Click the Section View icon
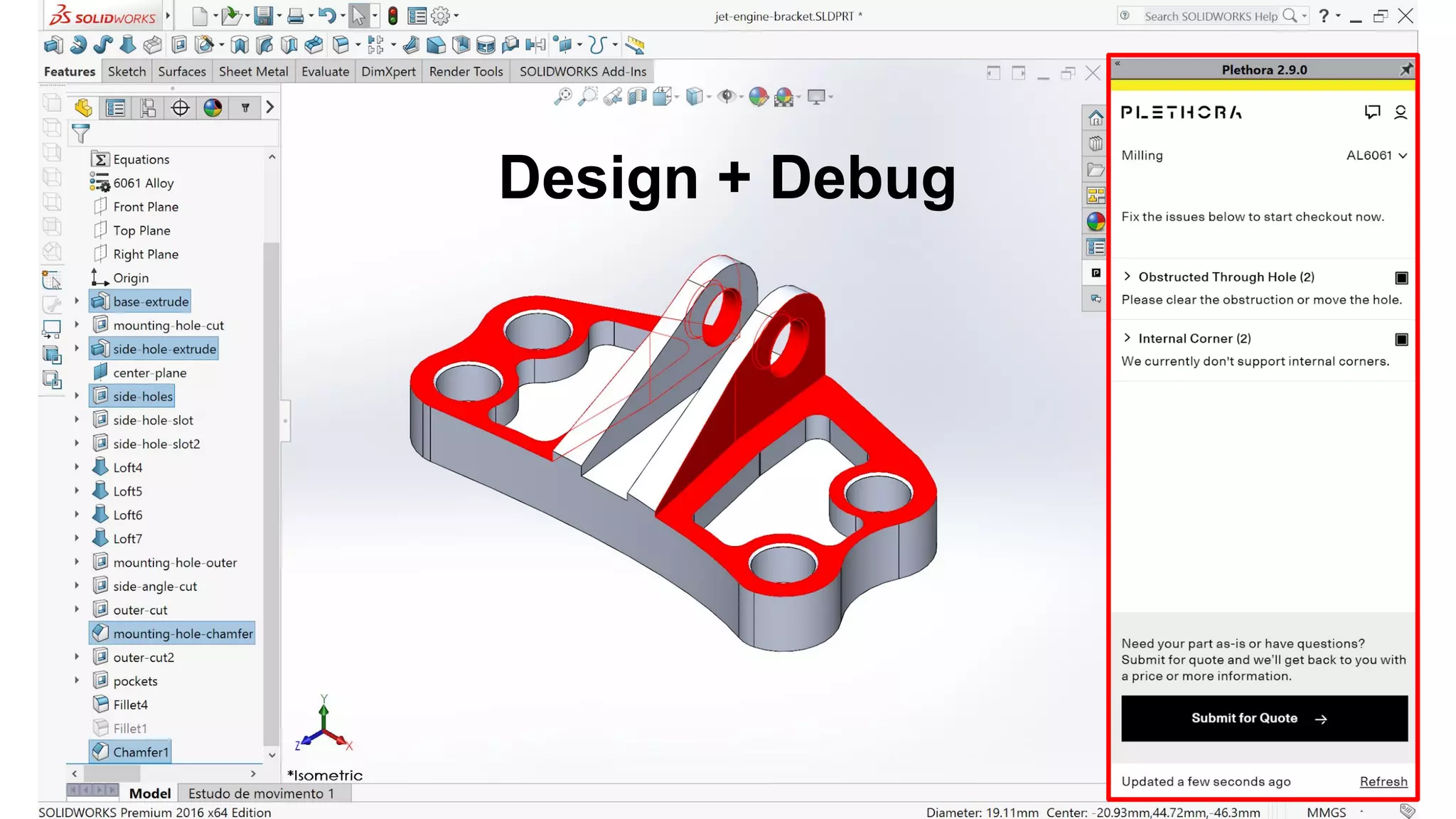1456x819 pixels. 638,97
